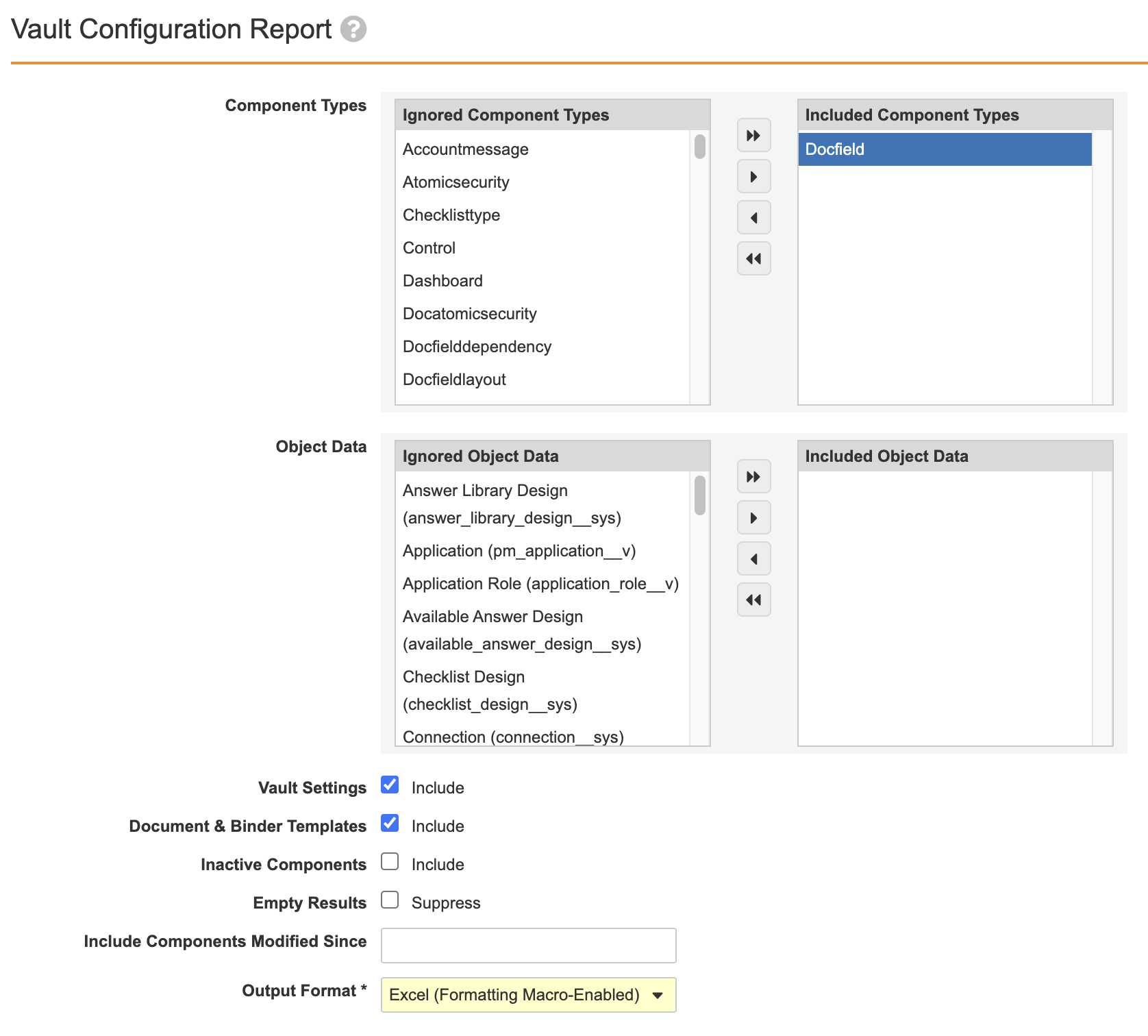Image resolution: width=1148 pixels, height=1036 pixels.
Task: Uncheck Vault Settings Include checkbox
Action: click(390, 785)
